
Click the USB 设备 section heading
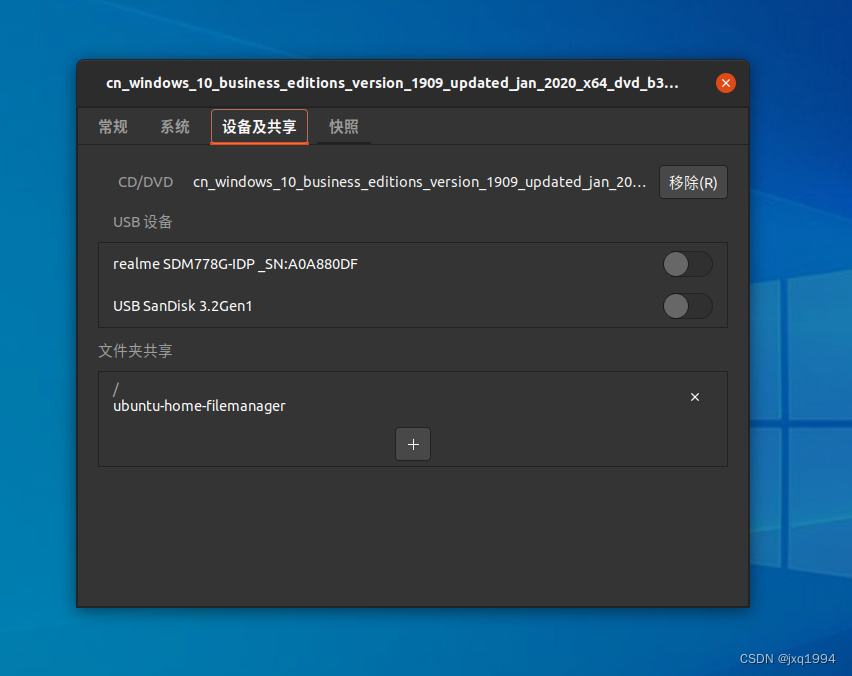[x=142, y=222]
